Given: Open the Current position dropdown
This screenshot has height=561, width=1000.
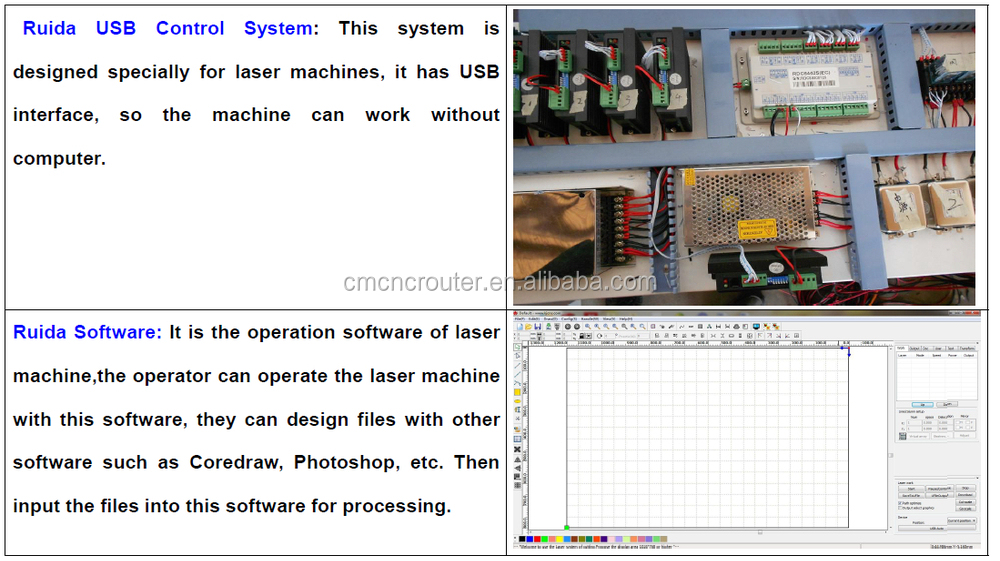Looking at the screenshot, I should click(x=962, y=521).
